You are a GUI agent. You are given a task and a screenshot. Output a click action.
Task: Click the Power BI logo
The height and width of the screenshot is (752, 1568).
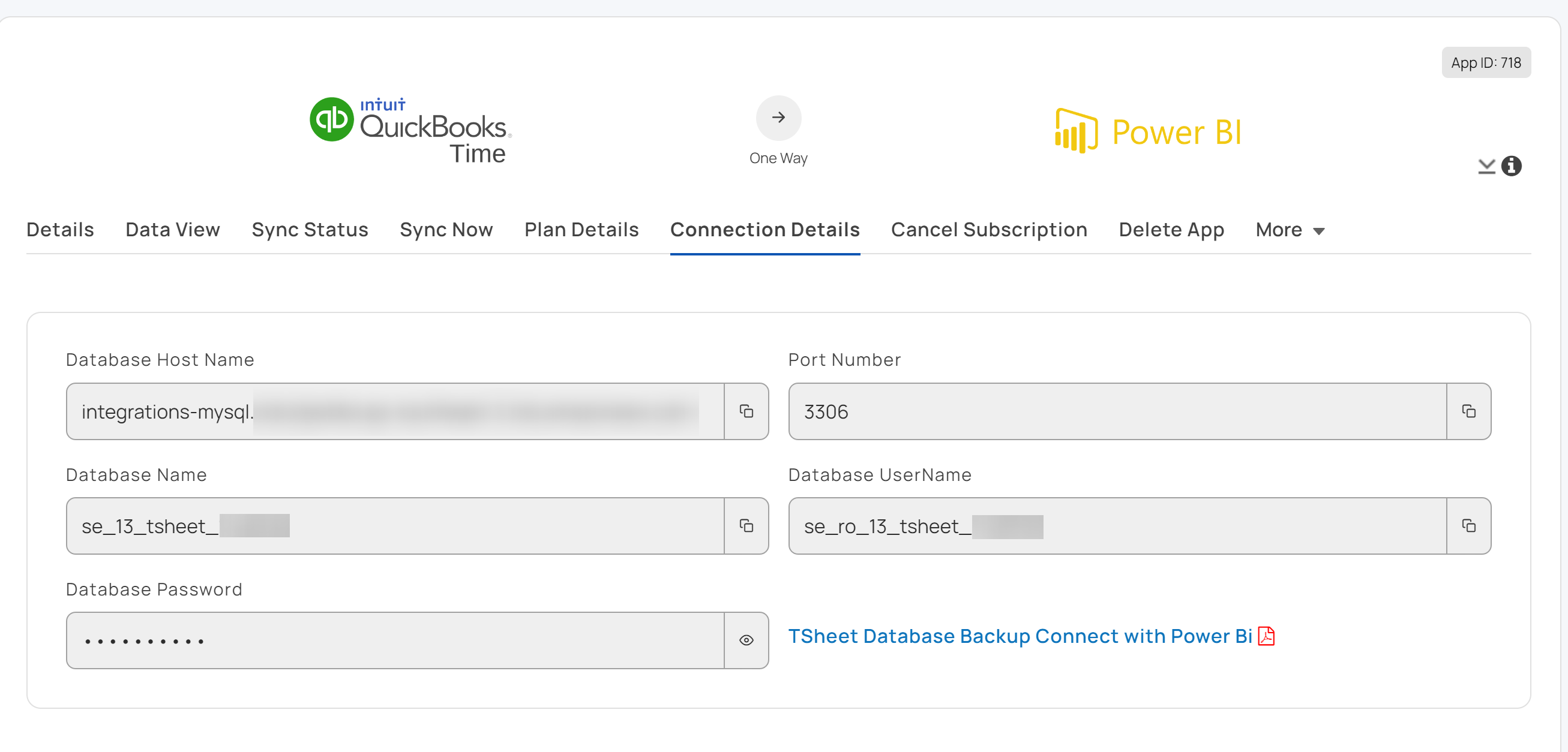(1148, 131)
